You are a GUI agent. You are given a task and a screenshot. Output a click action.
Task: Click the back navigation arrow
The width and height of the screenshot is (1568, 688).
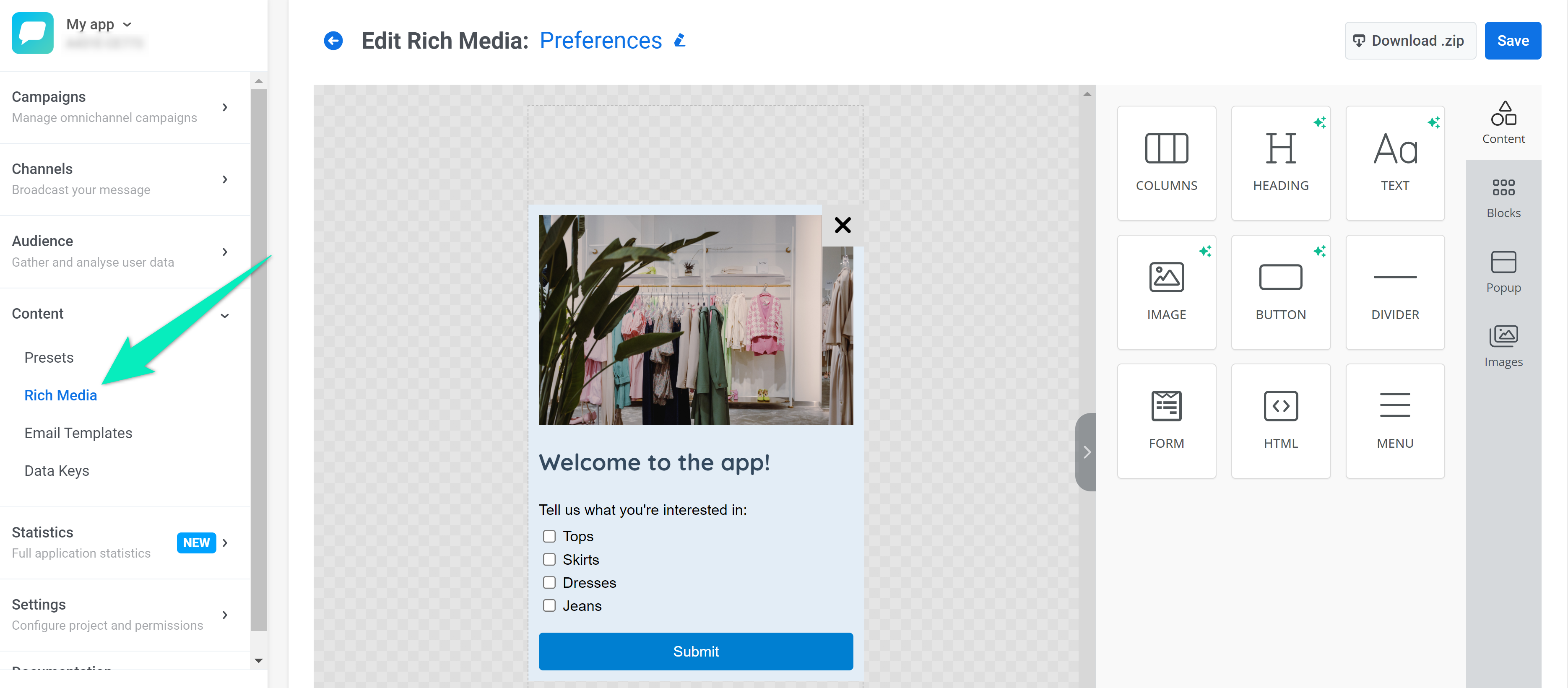pyautogui.click(x=333, y=40)
